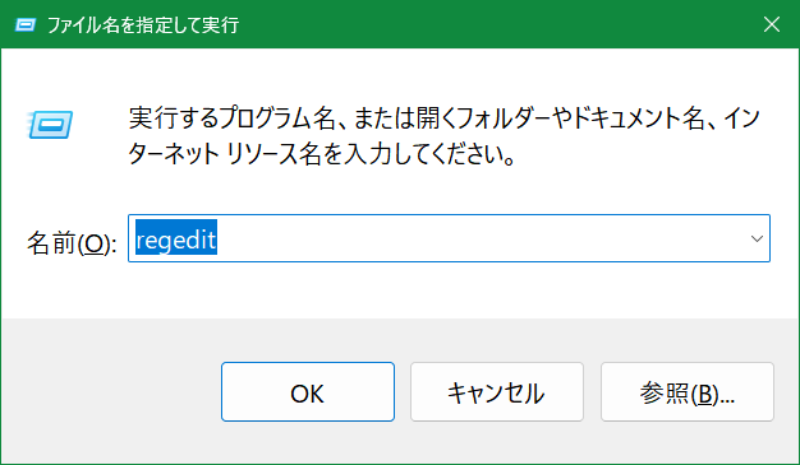Click the small Run icon in title bar
This screenshot has width=800, height=465.
[24, 24]
